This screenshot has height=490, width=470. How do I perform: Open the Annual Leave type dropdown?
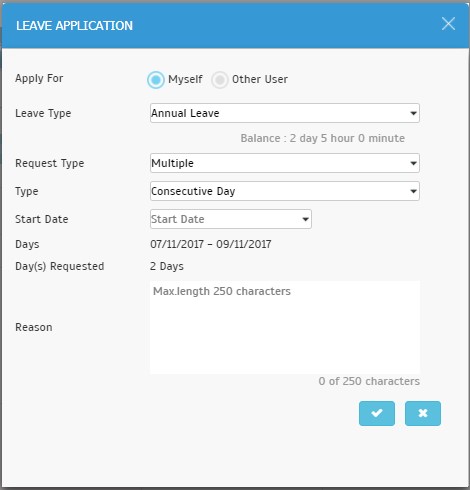click(285, 113)
